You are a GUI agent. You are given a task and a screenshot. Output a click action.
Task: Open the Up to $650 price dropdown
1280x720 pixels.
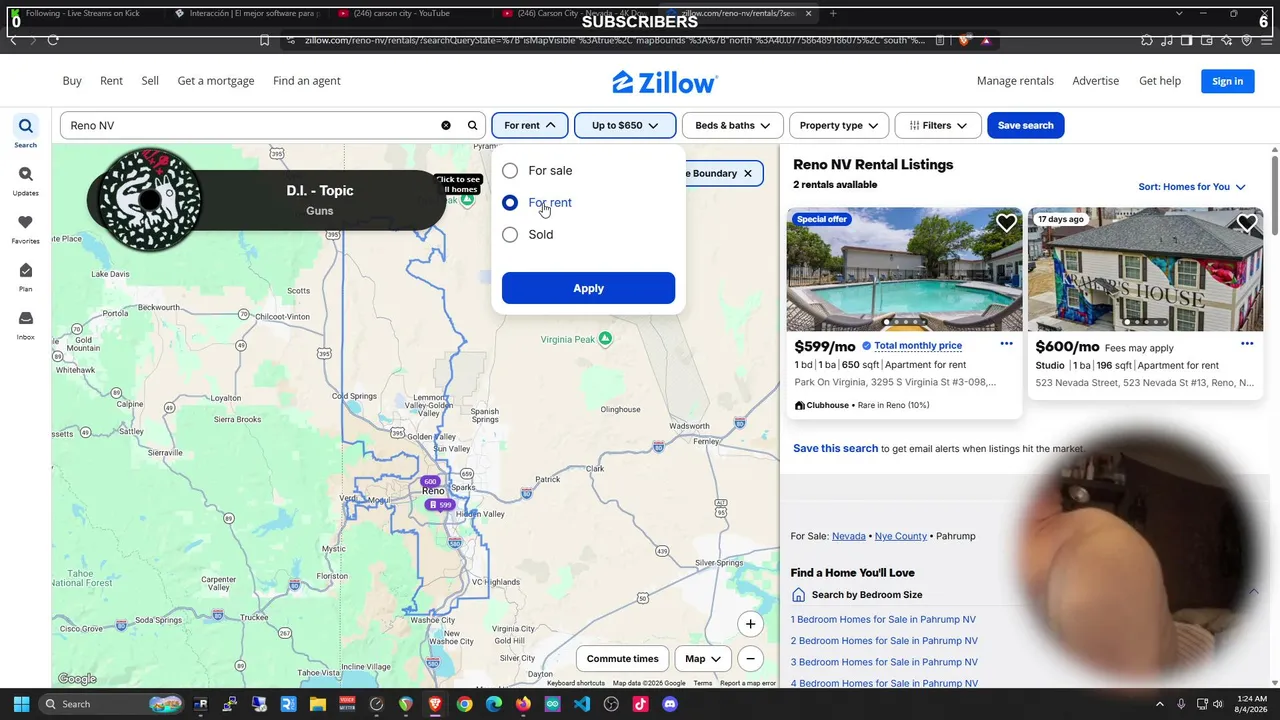[x=624, y=125]
